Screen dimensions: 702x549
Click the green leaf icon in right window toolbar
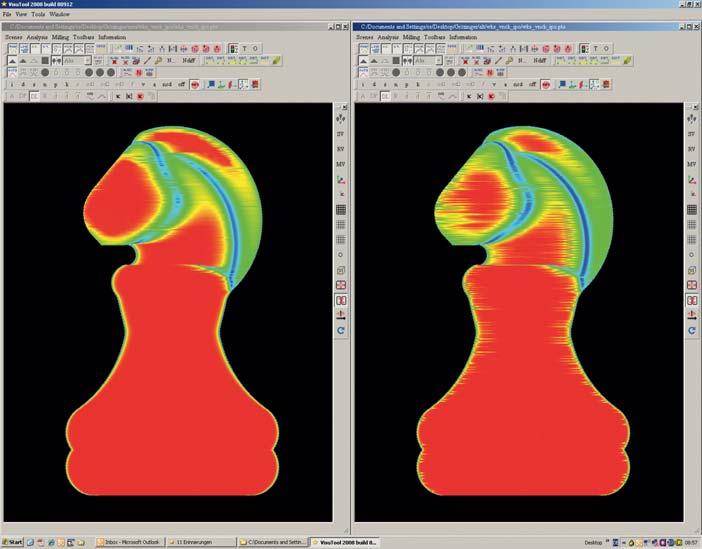click(x=627, y=60)
